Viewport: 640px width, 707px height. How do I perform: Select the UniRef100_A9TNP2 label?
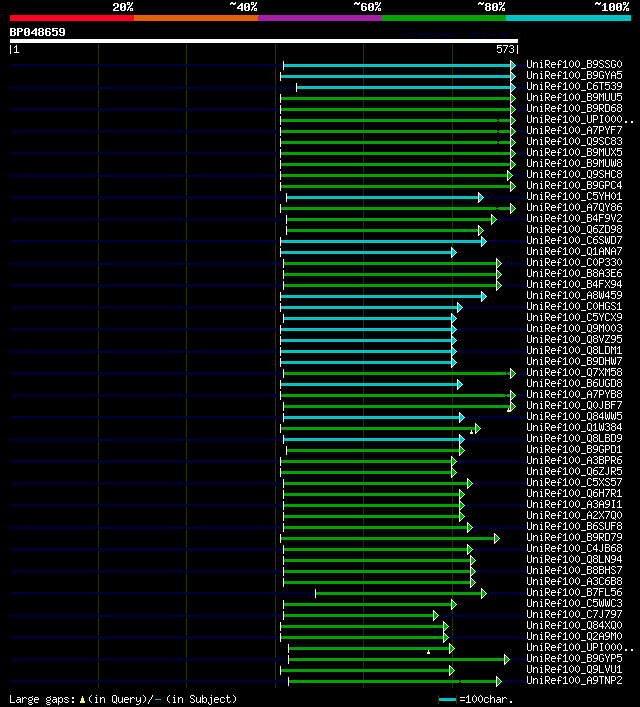tap(574, 680)
